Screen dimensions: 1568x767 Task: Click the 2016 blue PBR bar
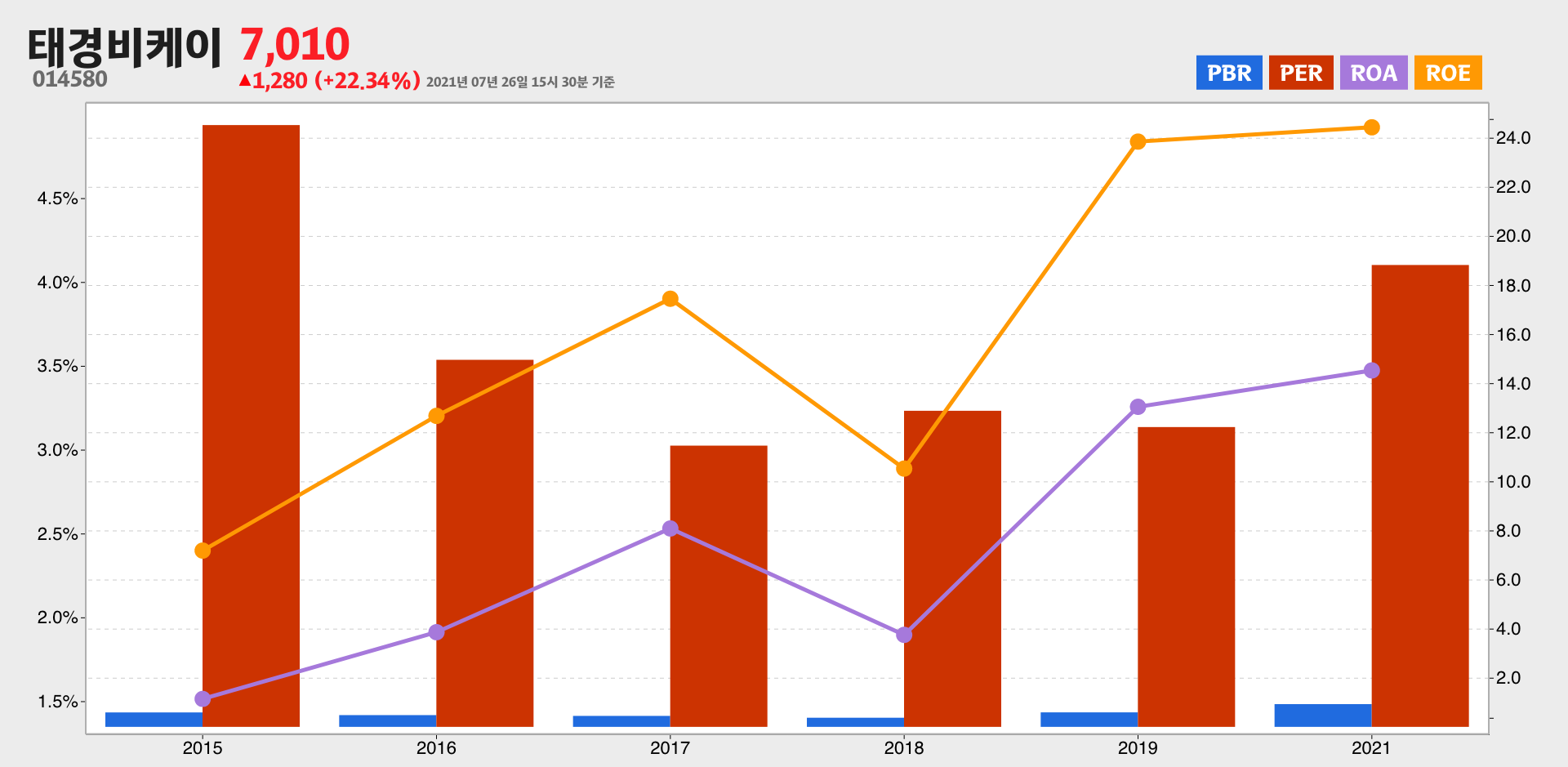388,720
